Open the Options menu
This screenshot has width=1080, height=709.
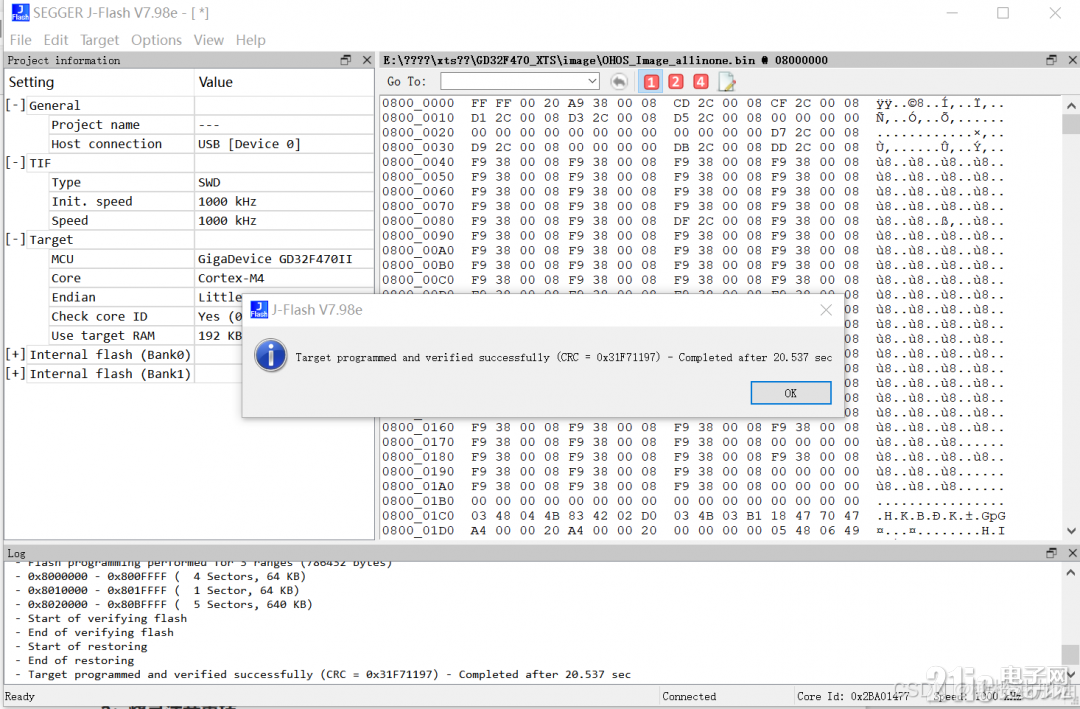click(156, 40)
